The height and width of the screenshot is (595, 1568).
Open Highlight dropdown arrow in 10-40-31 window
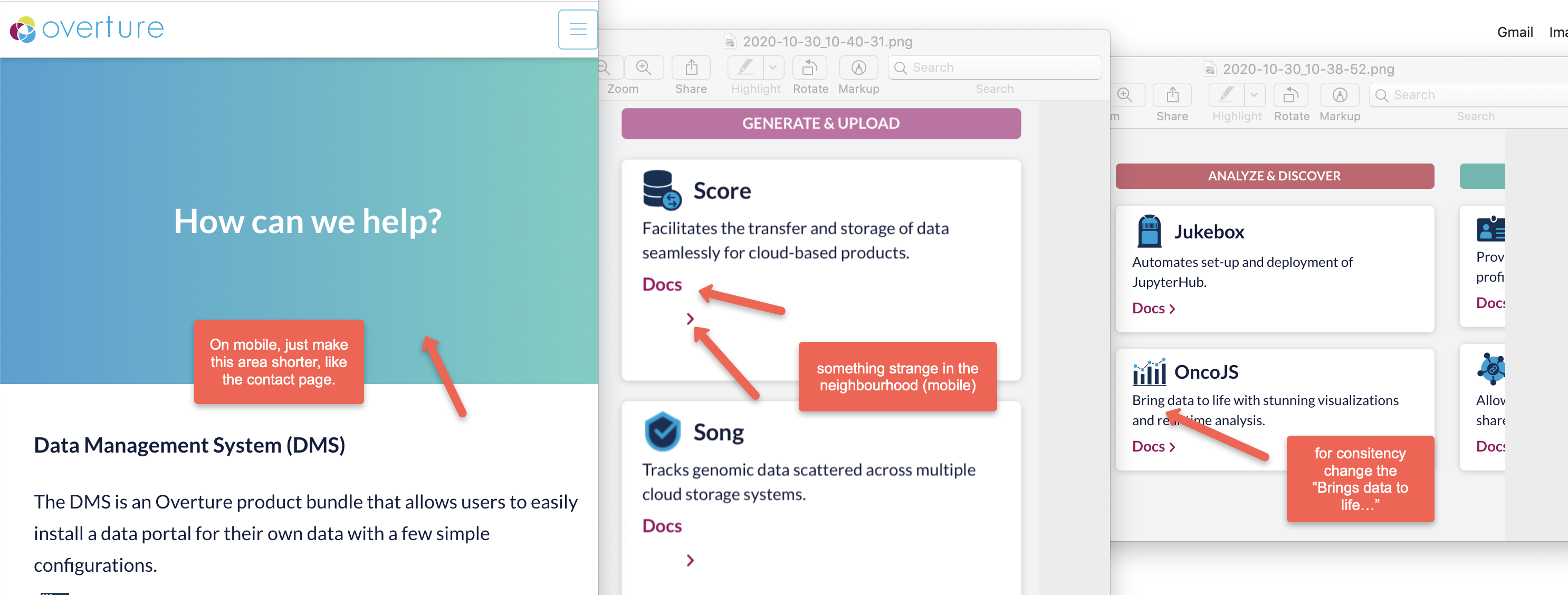(773, 68)
